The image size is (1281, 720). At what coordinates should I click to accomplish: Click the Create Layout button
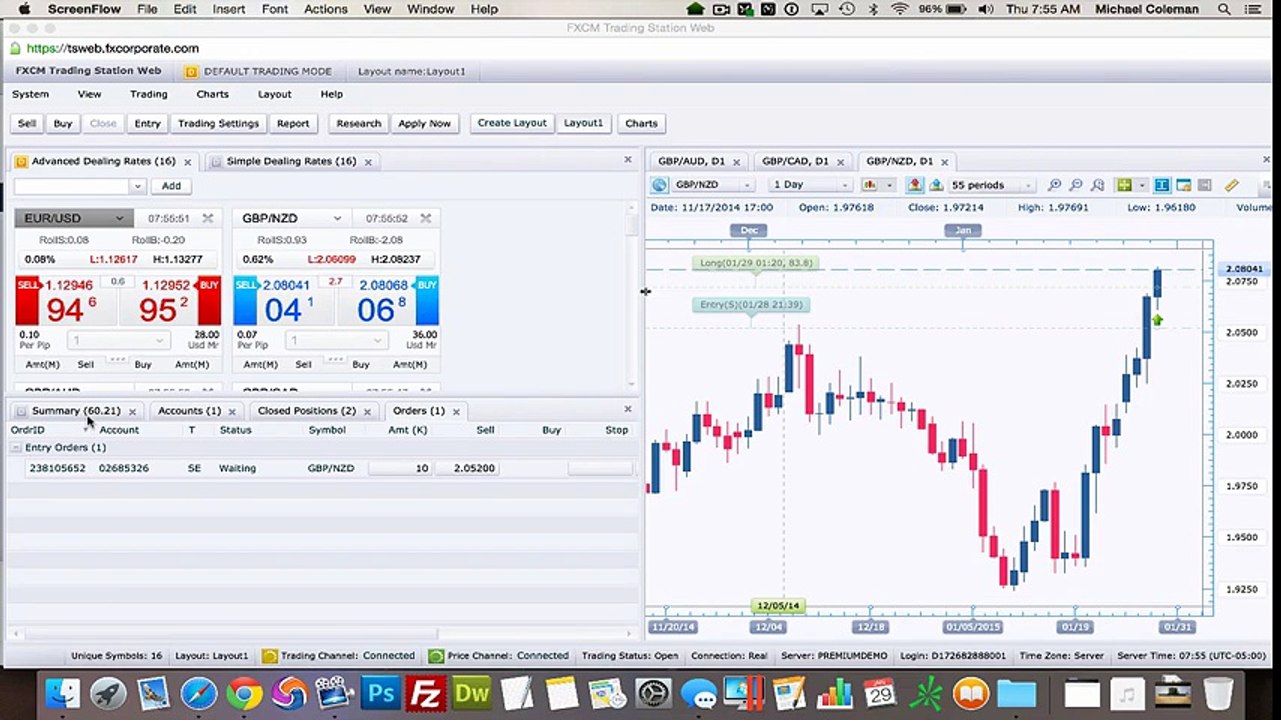click(512, 124)
